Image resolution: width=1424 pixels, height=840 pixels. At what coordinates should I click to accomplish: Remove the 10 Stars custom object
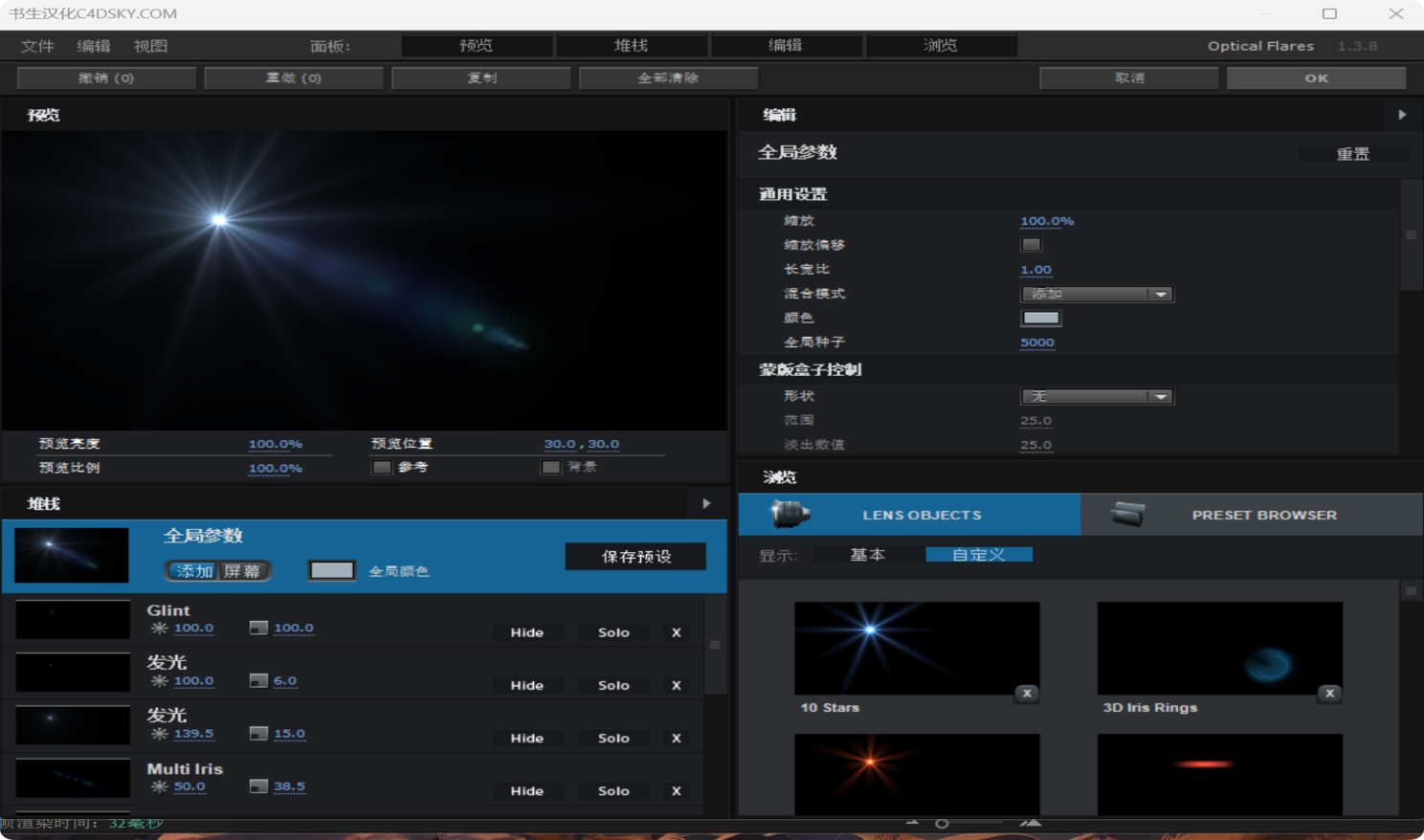pos(1027,694)
